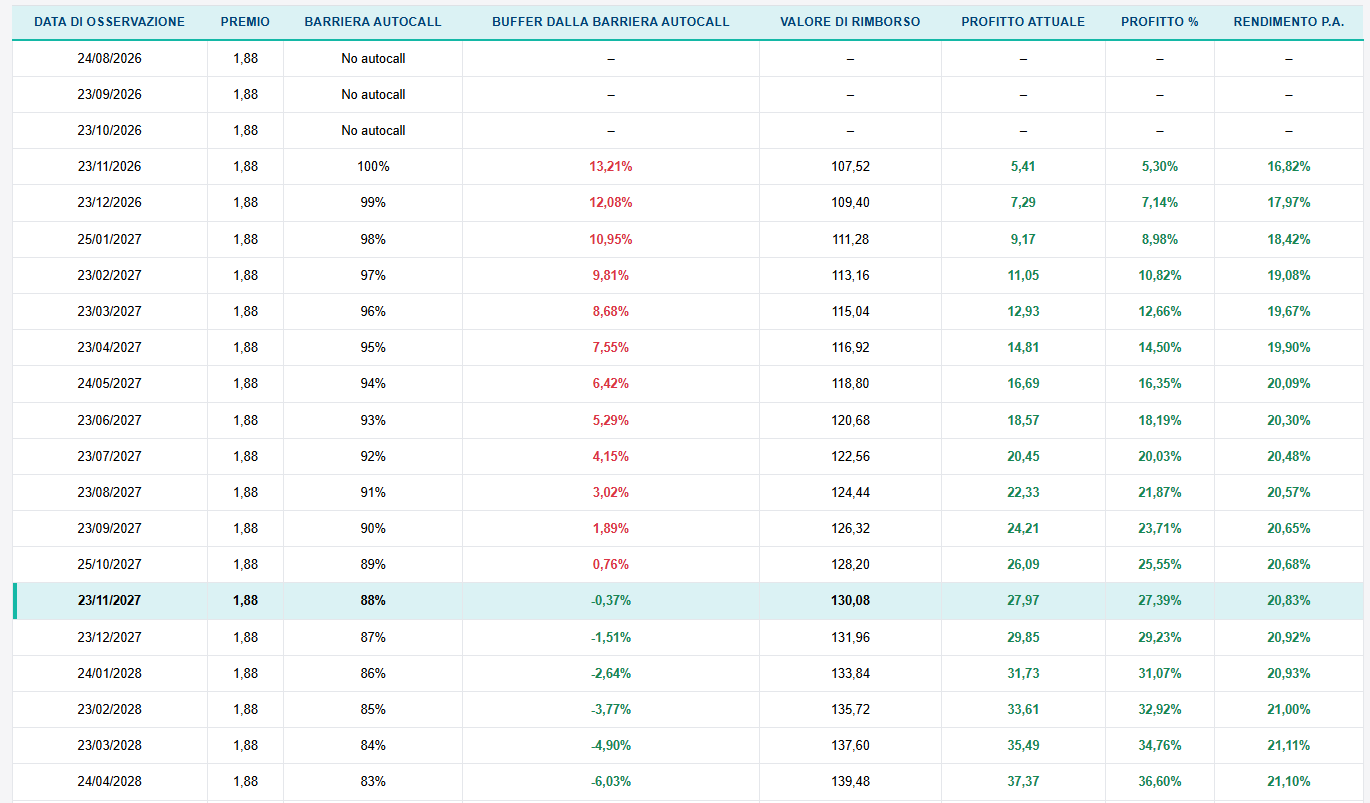This screenshot has width=1370, height=803.
Task: Select the annual yield 18,42%
Action: (x=1289, y=239)
